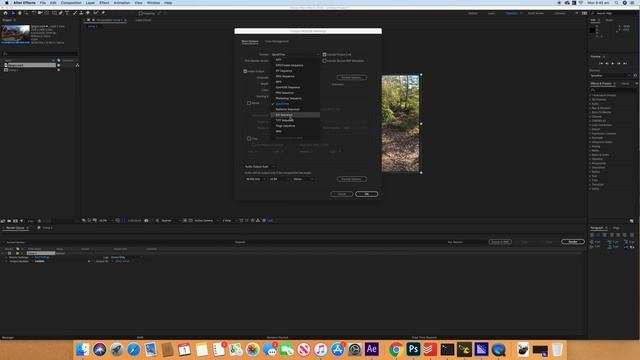The image size is (640, 360).
Task: Click Search Help field
Action: (613, 13)
